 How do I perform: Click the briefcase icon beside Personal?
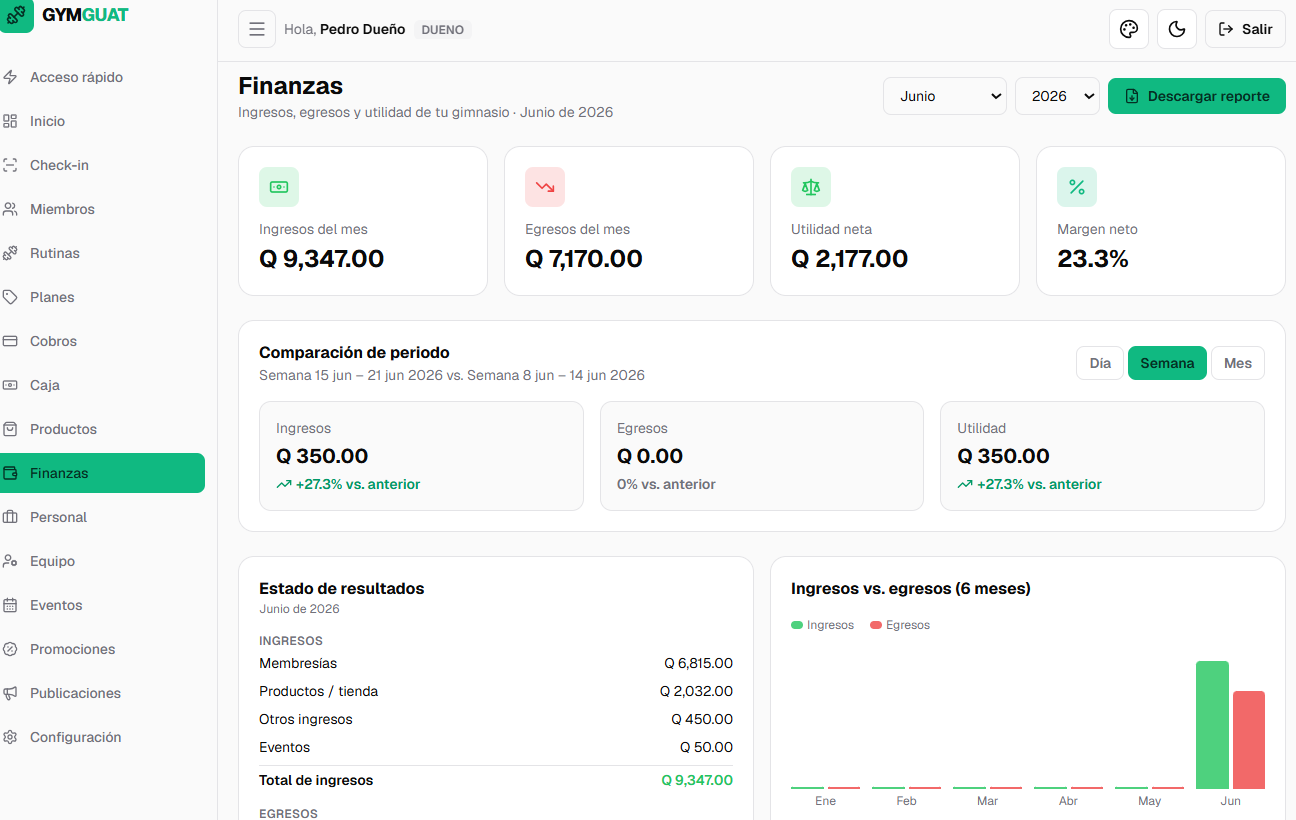click(x=10, y=517)
